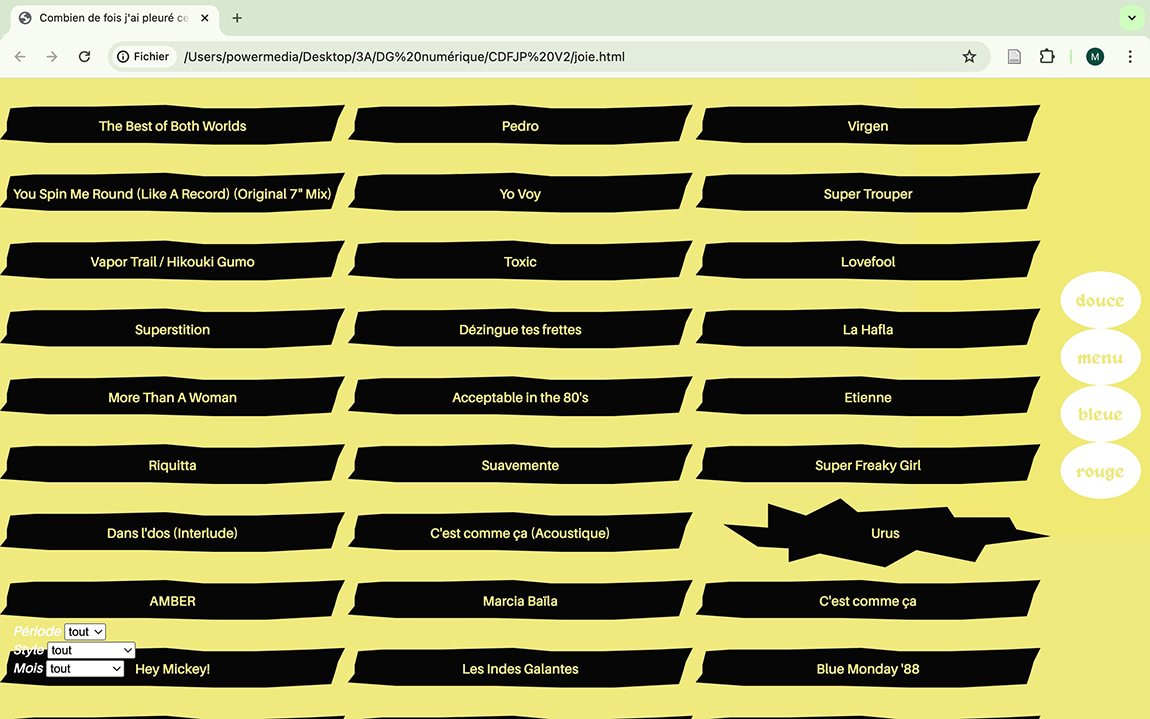Open La Hafla song banner
The image size is (1150, 719).
(868, 329)
